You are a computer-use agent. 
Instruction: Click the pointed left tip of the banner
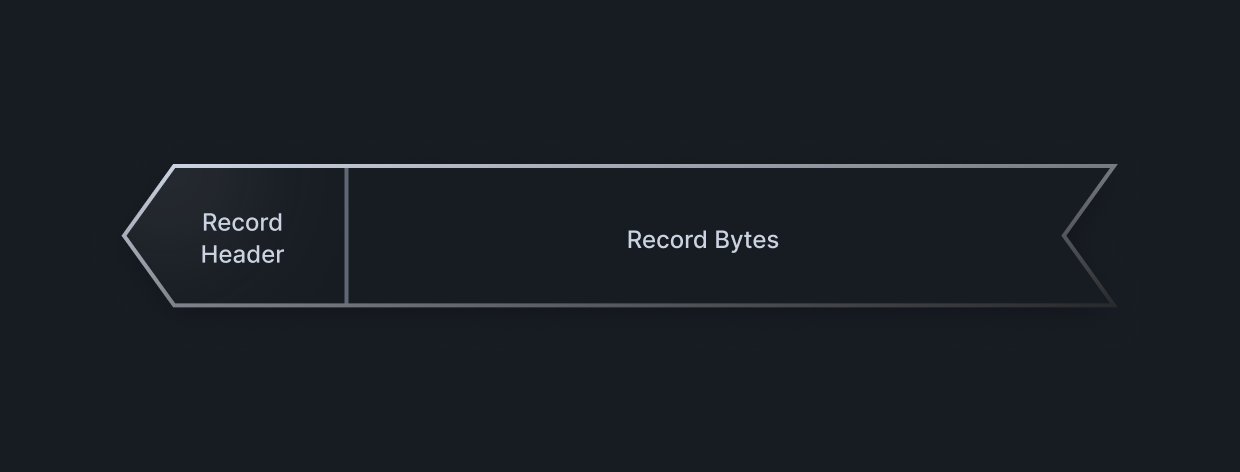125,236
